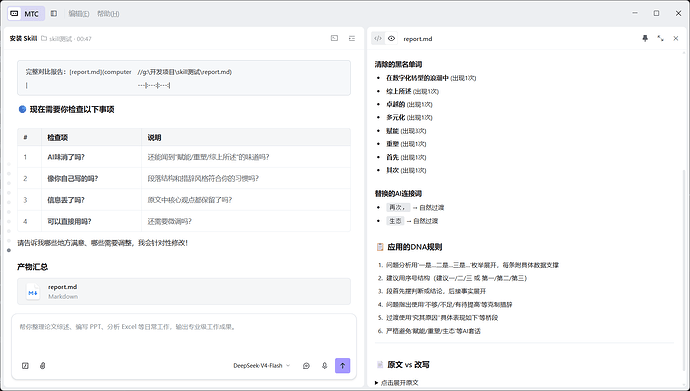Attach a file with the paperclip icon
Image resolution: width=690 pixels, height=391 pixels.
point(43,365)
